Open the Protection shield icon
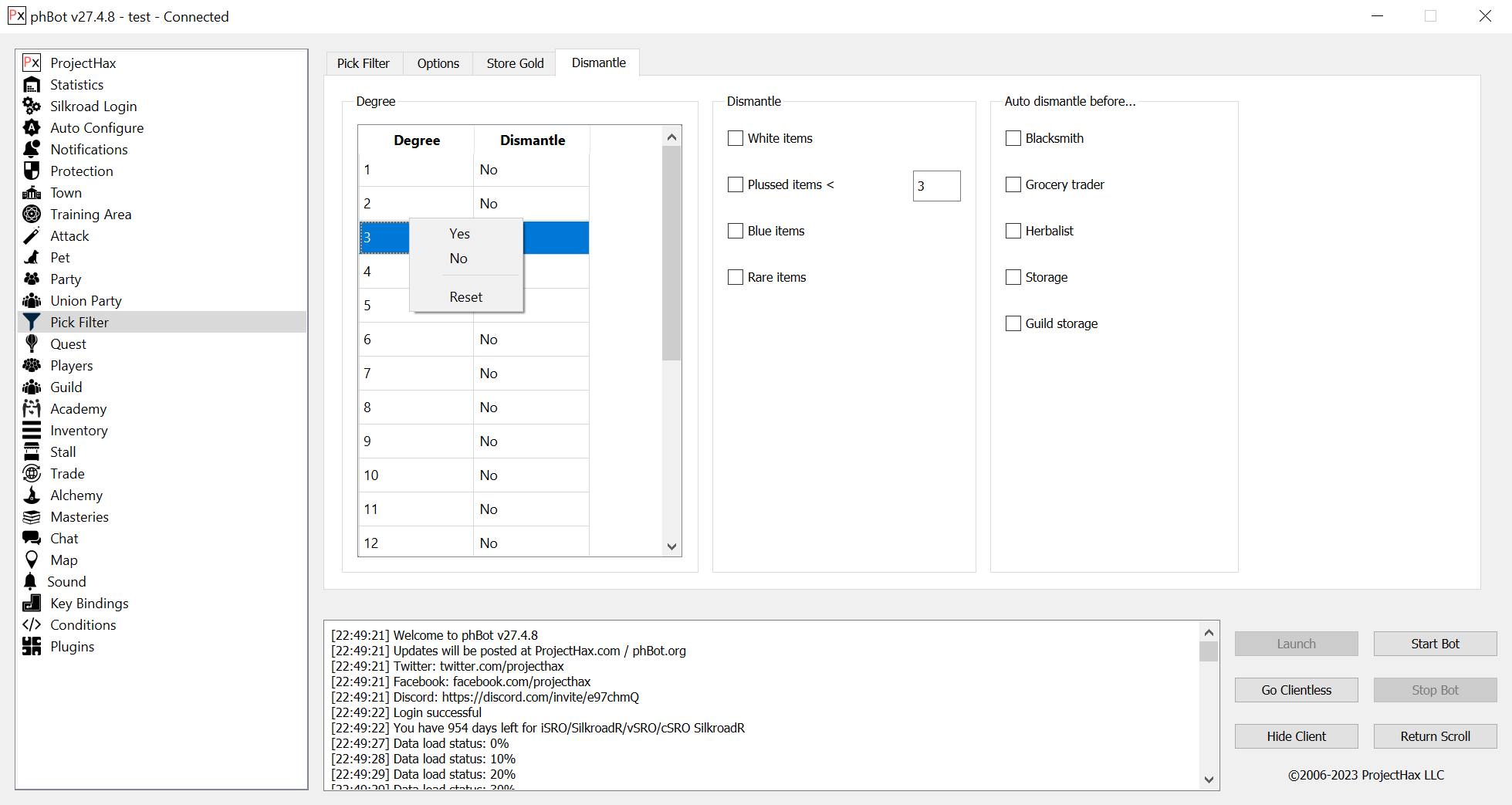 [32, 171]
